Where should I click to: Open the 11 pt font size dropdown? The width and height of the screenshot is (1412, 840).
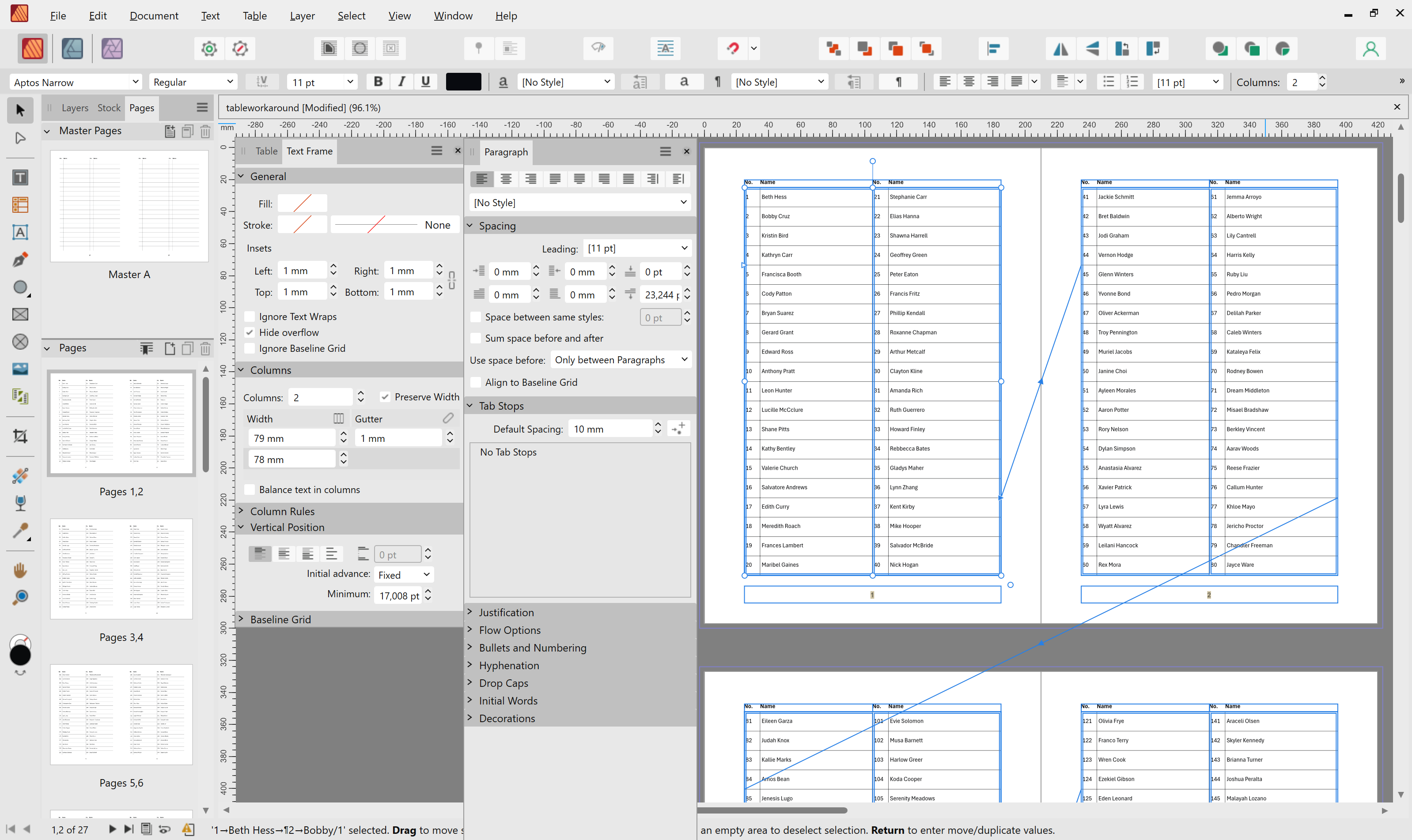(x=322, y=82)
